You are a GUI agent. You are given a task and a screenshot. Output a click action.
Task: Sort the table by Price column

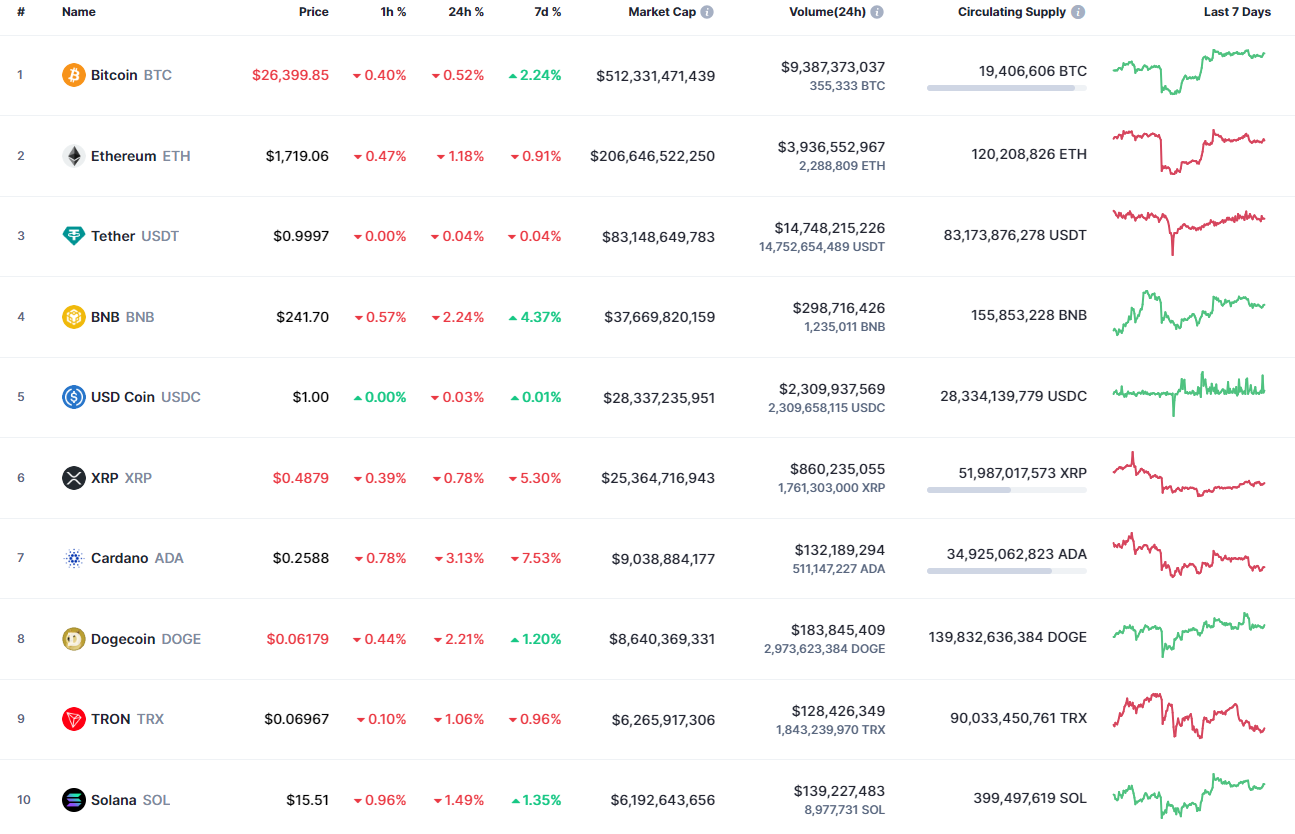pyautogui.click(x=313, y=12)
